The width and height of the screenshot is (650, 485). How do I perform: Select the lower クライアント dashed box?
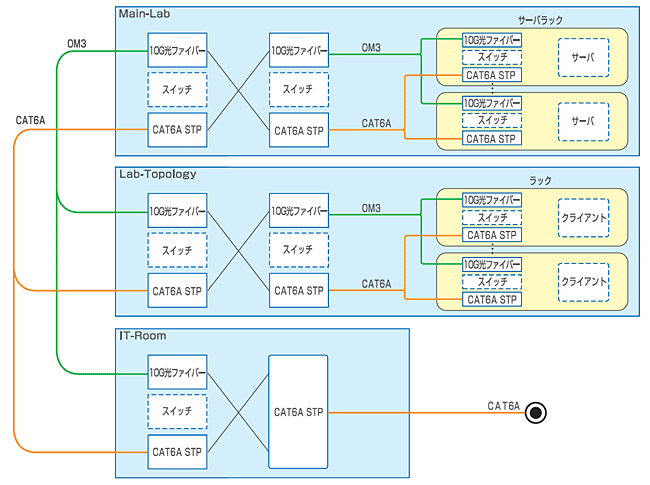(x=583, y=282)
